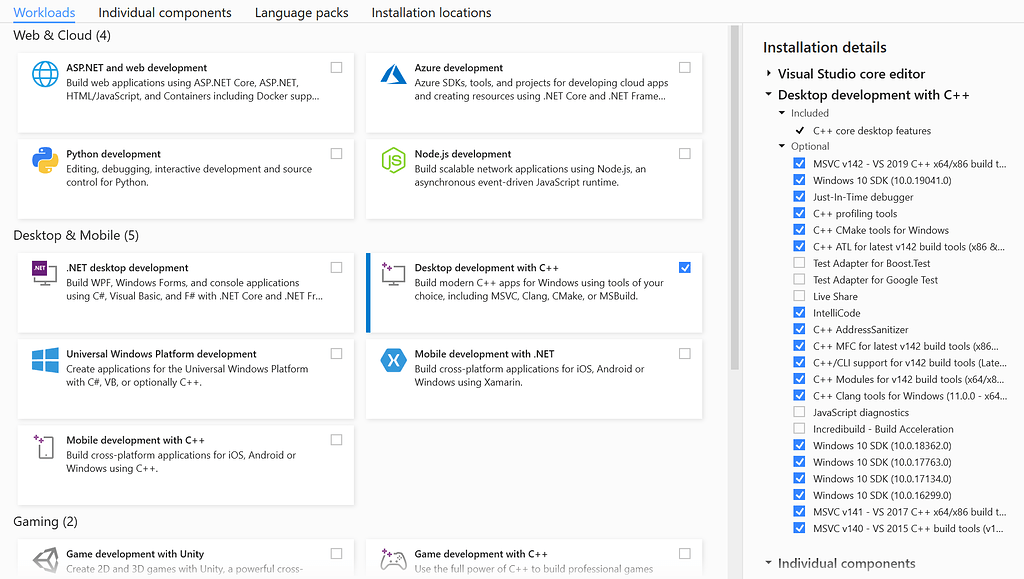Screen dimensions: 1024x579
Task: Click the ASP.NET globe icon
Action: (46, 76)
